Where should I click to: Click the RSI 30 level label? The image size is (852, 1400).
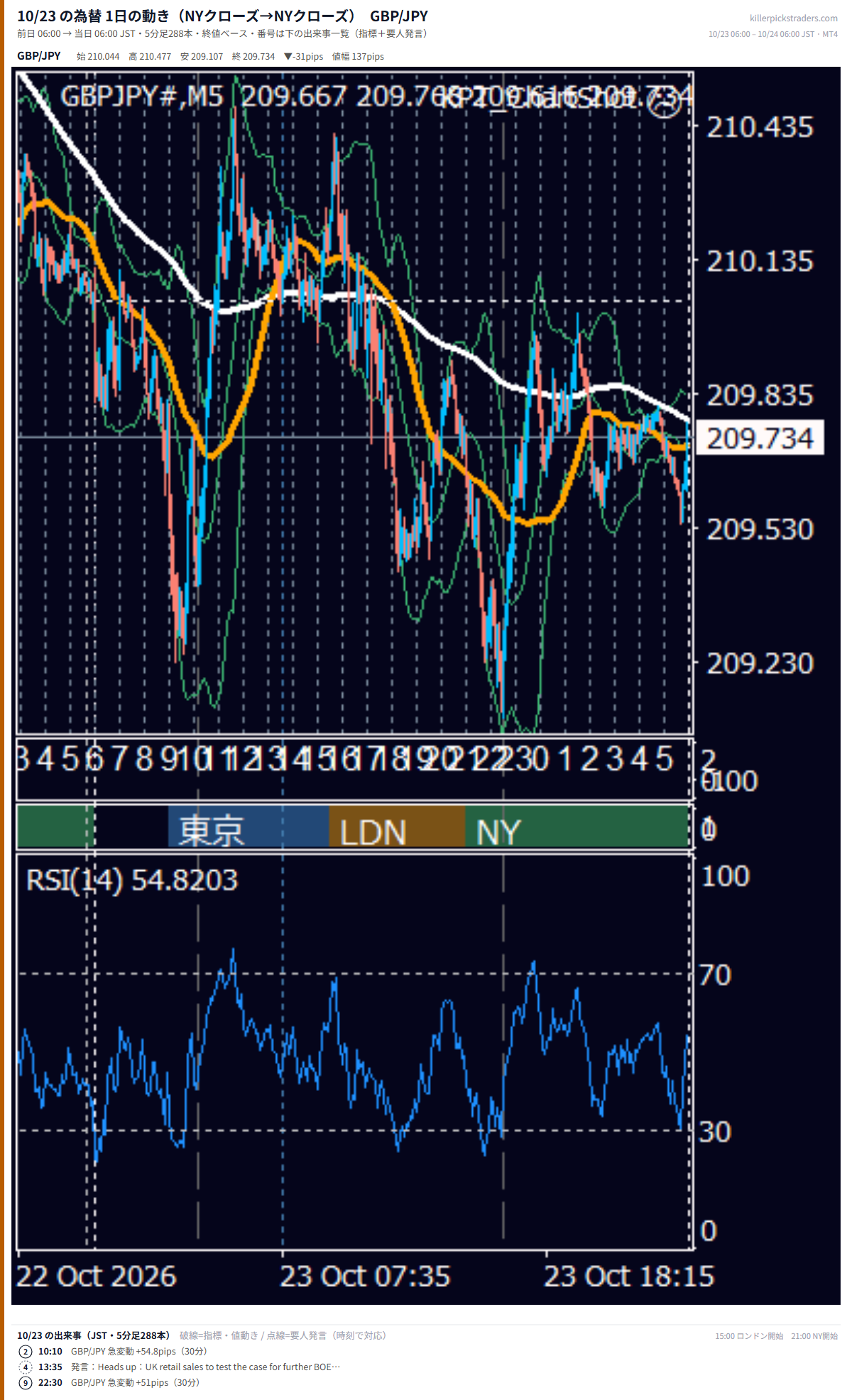click(x=714, y=1132)
